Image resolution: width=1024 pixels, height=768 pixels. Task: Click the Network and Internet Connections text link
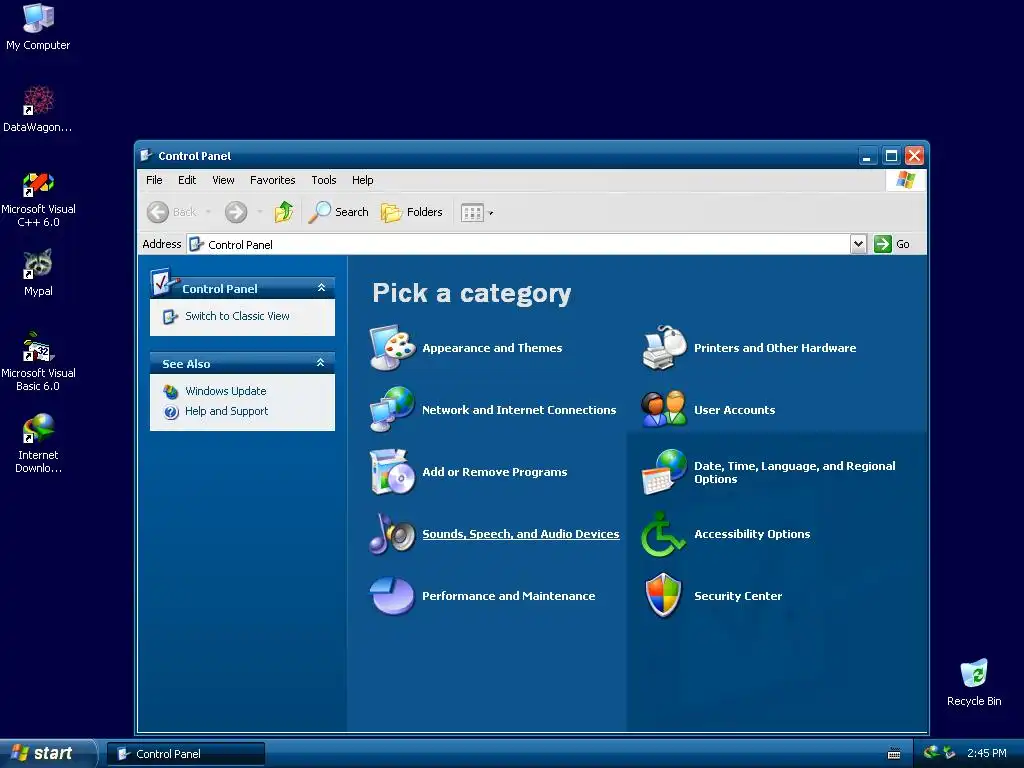[x=519, y=410]
